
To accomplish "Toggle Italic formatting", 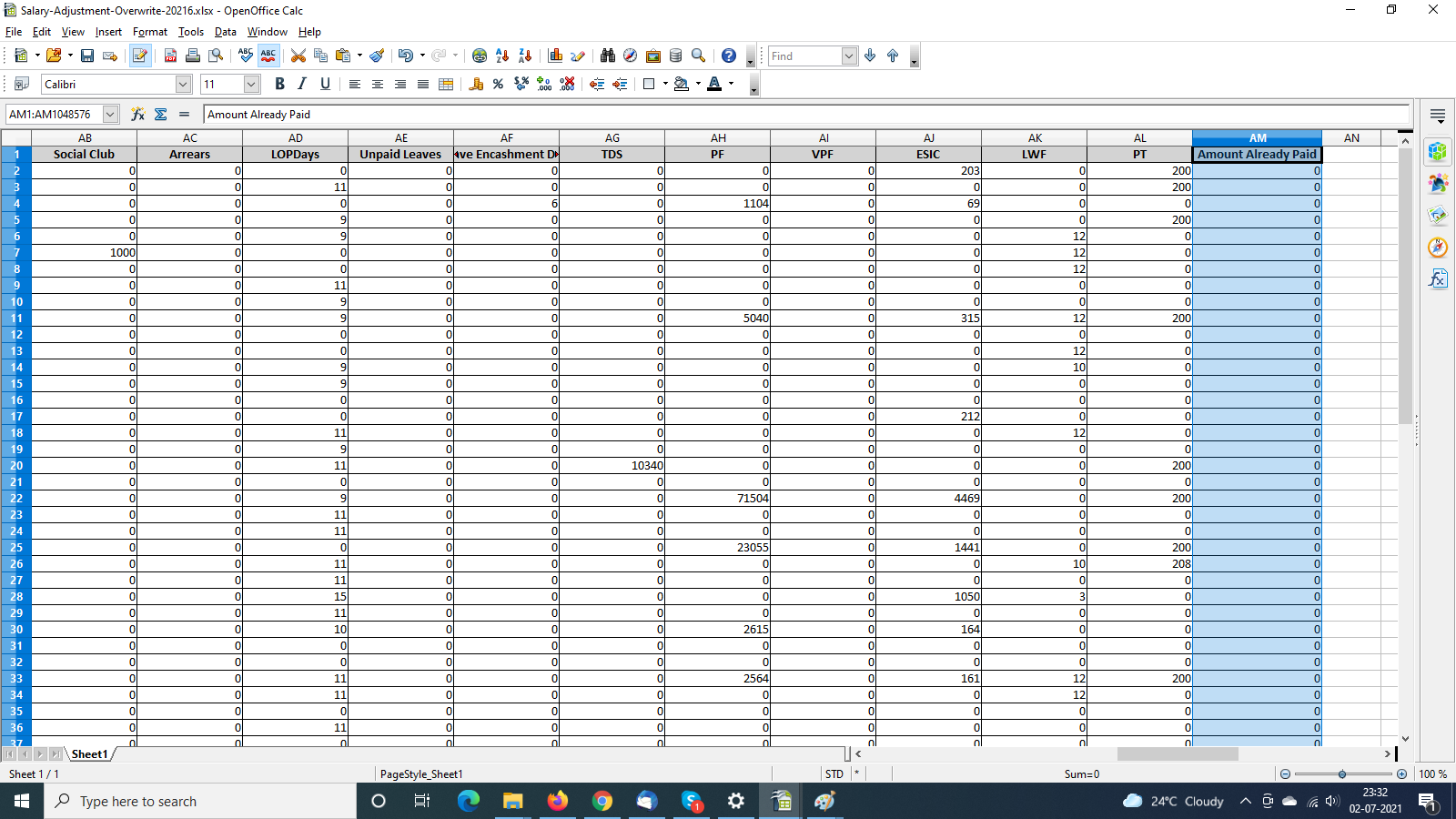I will click(302, 84).
